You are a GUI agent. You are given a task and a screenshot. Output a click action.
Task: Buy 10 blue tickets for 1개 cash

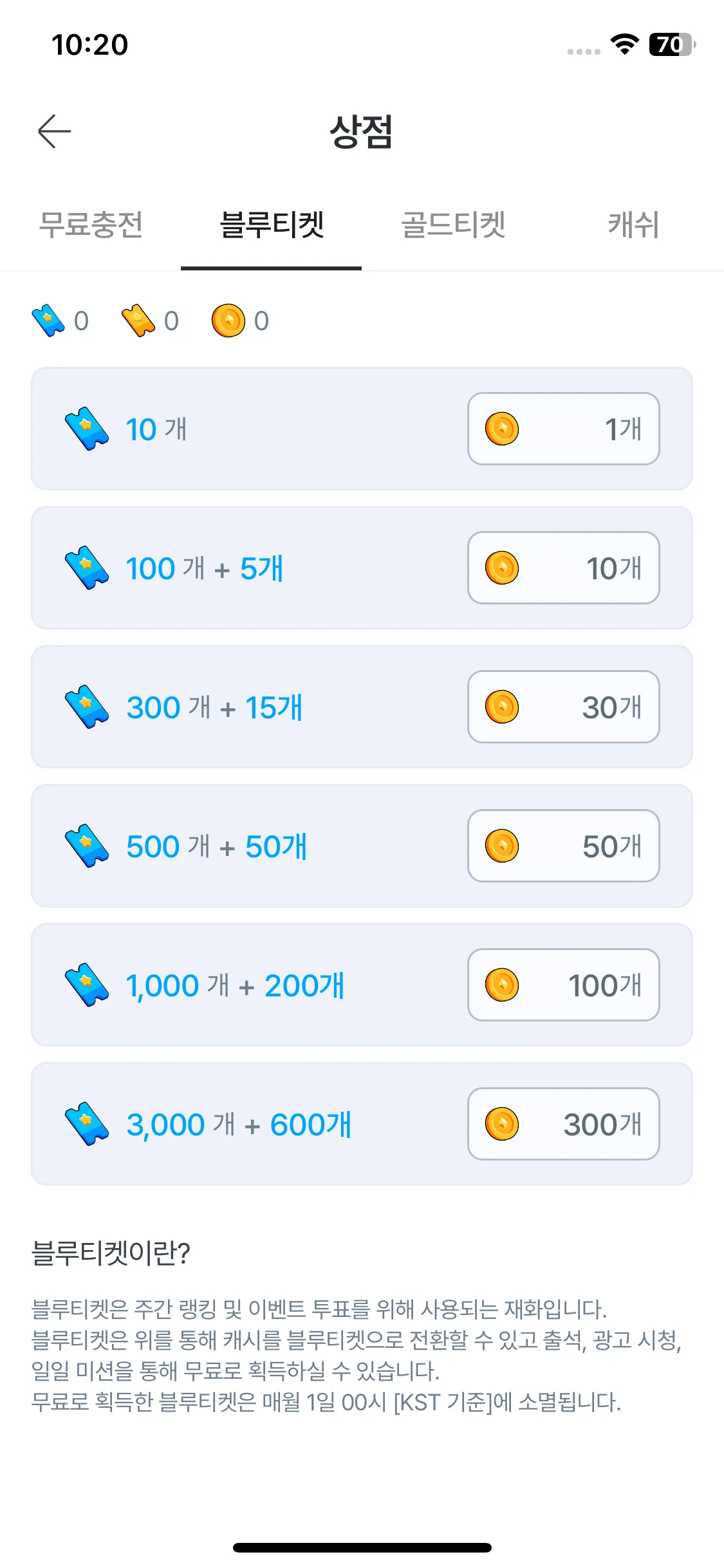[564, 429]
